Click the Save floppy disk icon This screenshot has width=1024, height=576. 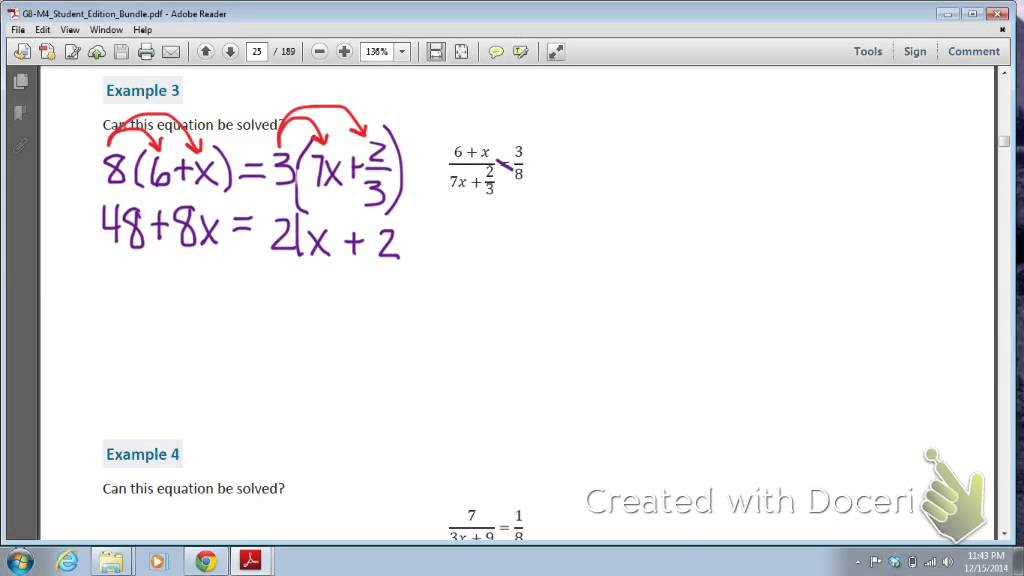point(121,52)
